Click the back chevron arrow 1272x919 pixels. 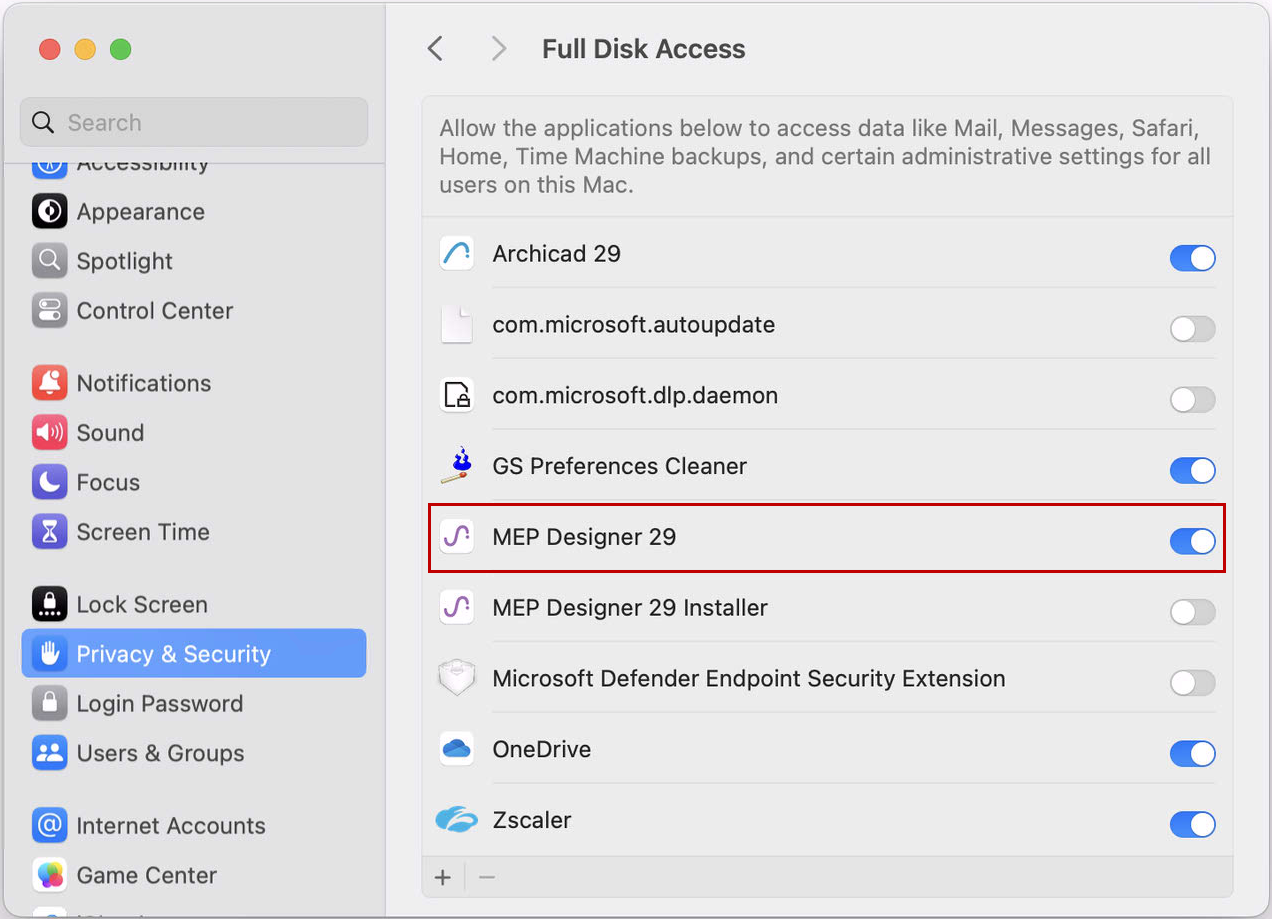tap(435, 48)
